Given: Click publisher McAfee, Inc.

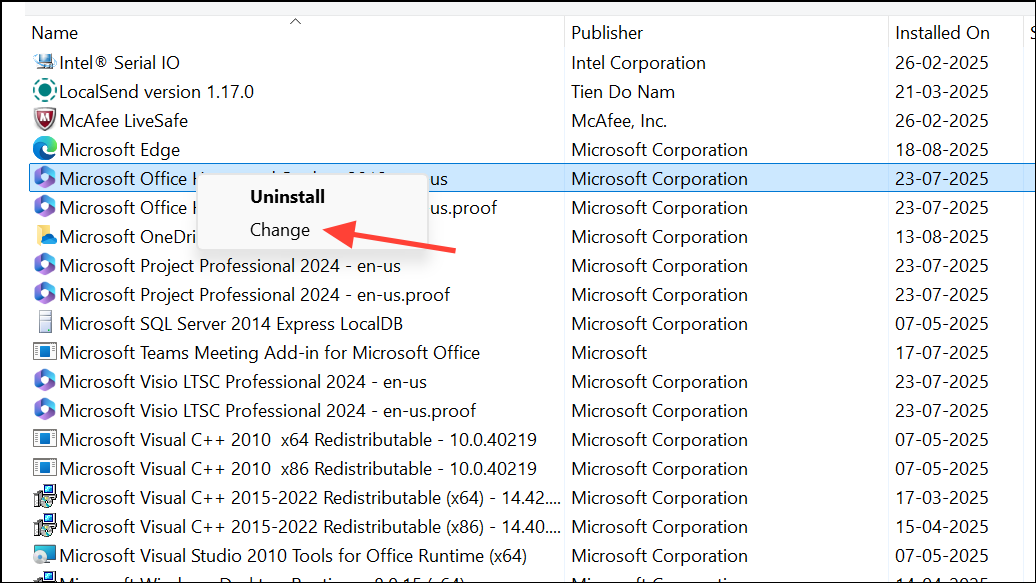Looking at the screenshot, I should click(x=619, y=120).
